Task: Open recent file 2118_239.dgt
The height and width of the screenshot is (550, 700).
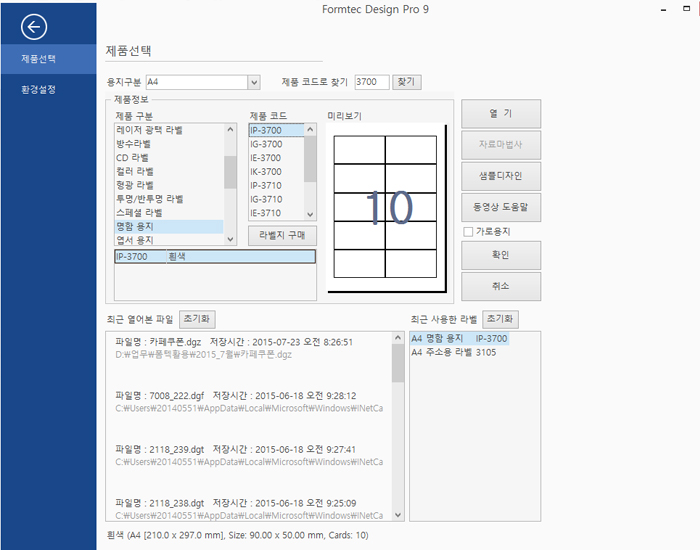Action: click(249, 455)
